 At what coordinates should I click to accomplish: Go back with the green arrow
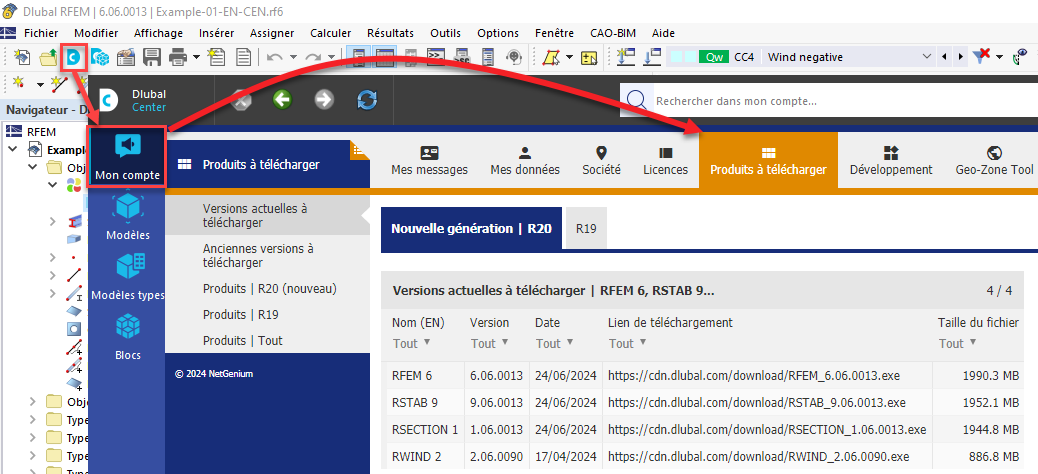(x=283, y=100)
